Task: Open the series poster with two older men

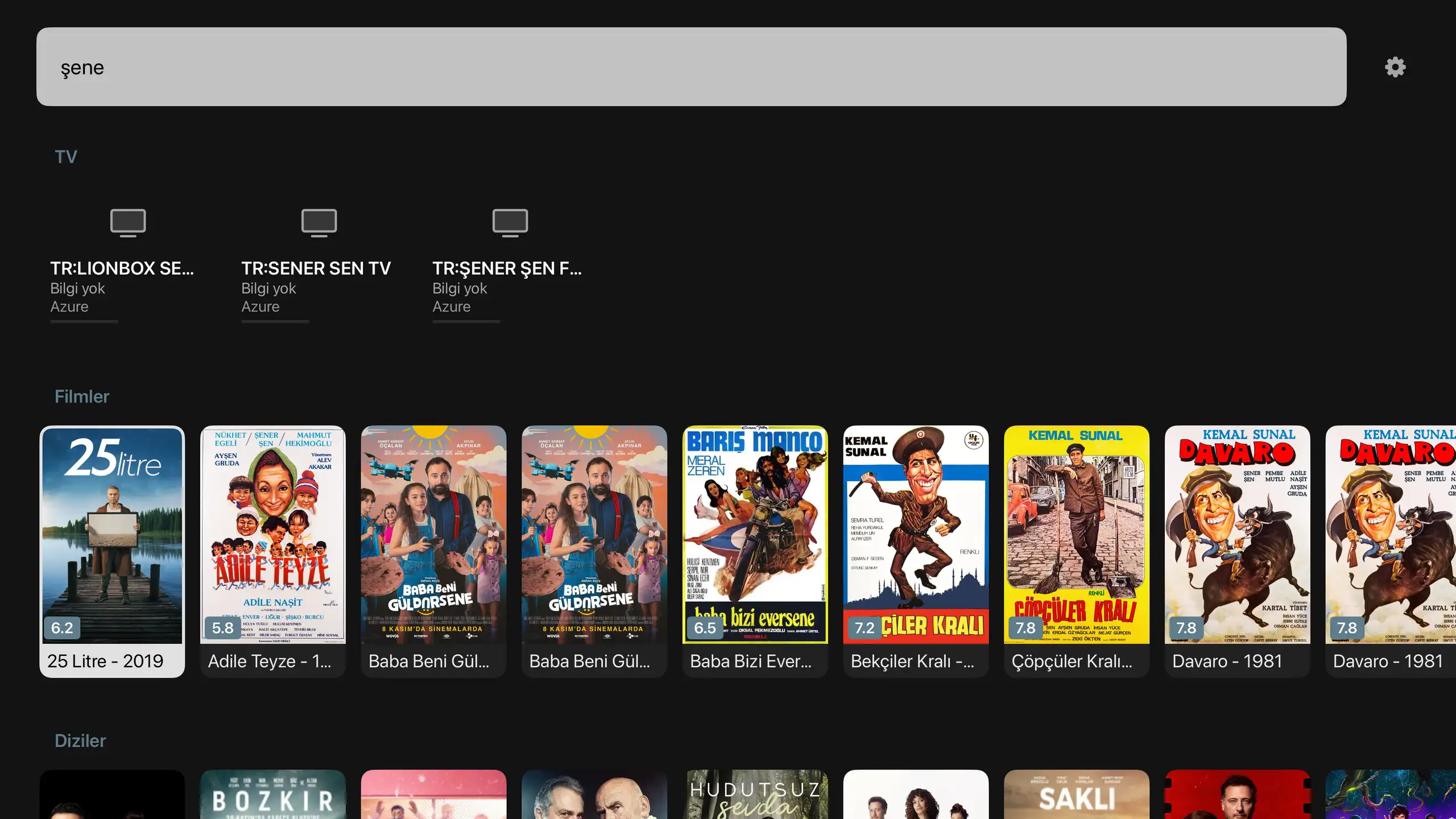Action: [594, 795]
